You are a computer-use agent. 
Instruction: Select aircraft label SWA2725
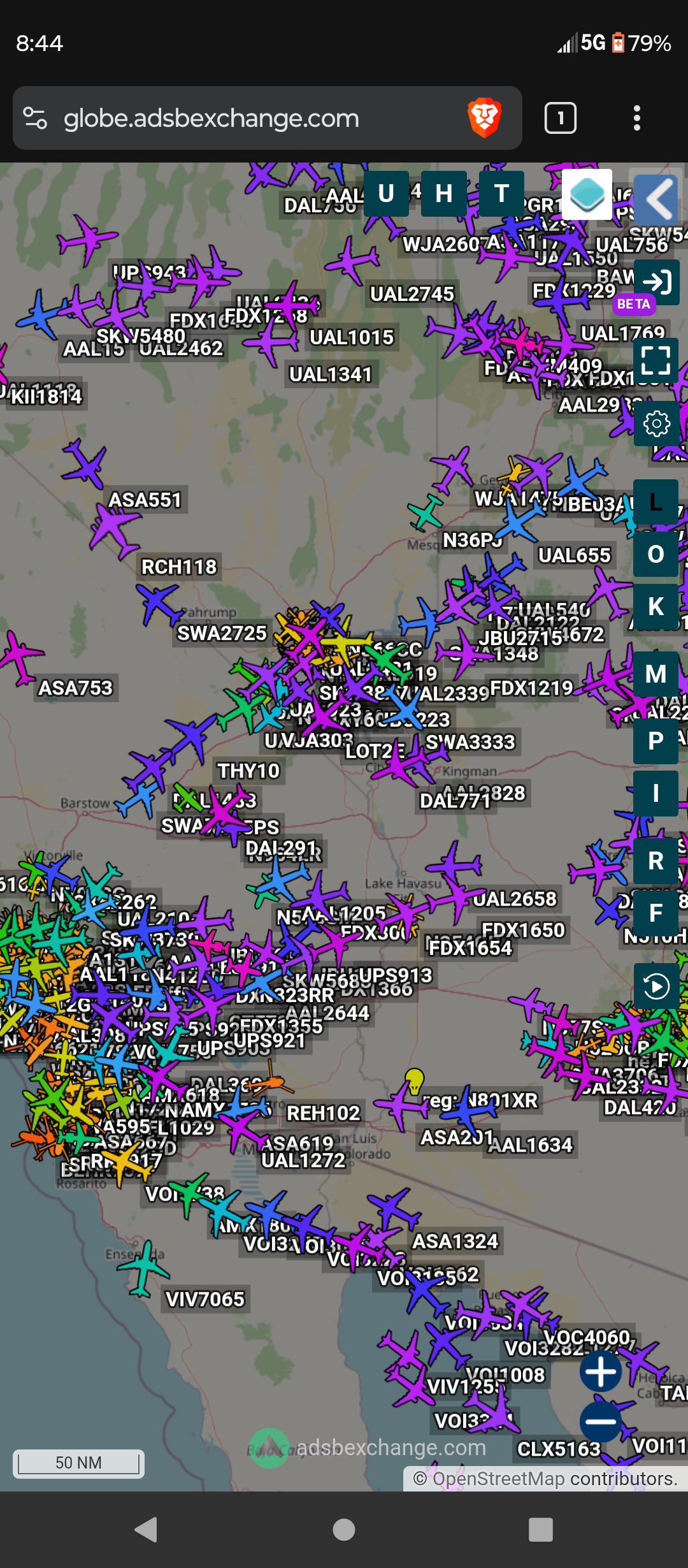pos(222,633)
